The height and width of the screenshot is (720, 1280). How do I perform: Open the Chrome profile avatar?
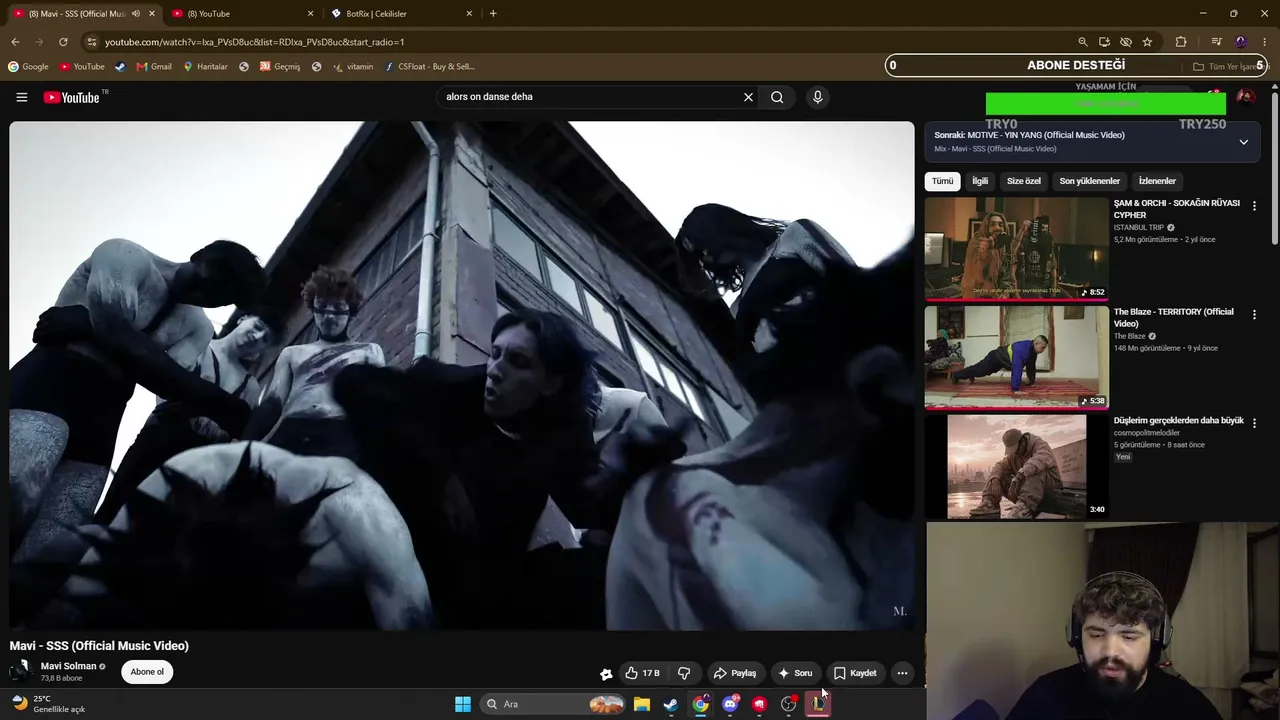click(1241, 42)
